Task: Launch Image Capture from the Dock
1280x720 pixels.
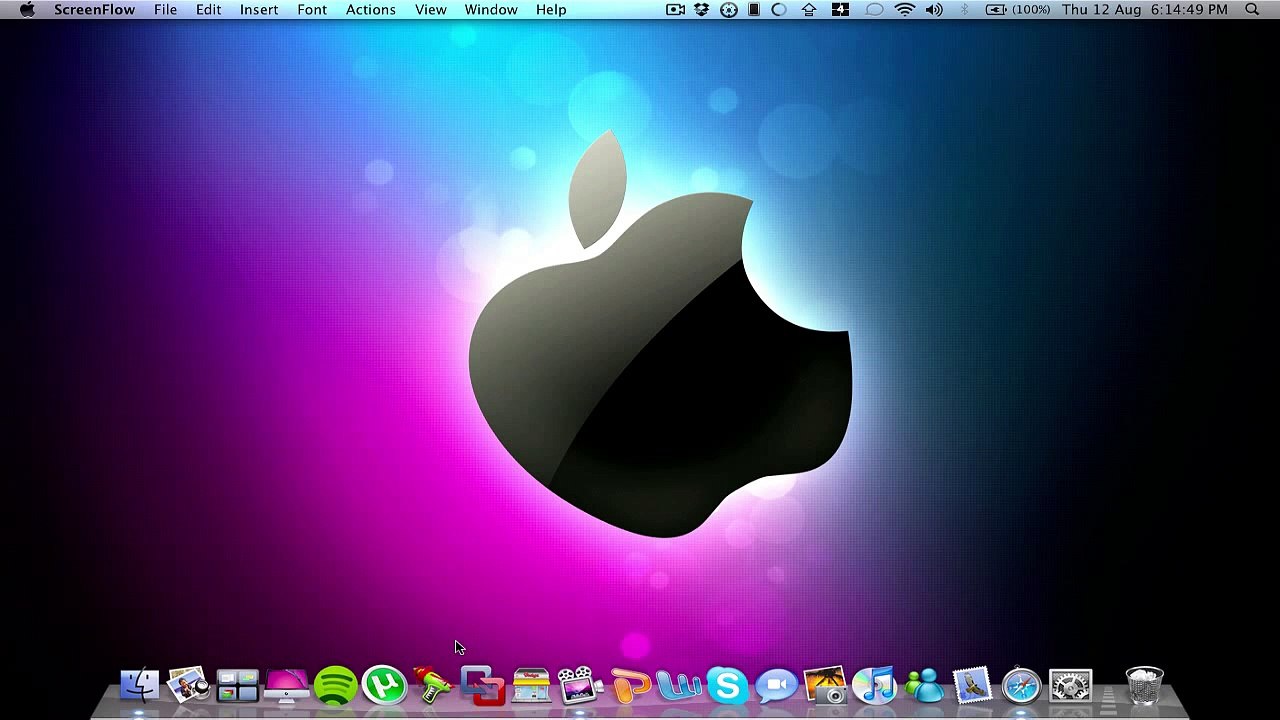Action: pyautogui.click(x=825, y=686)
